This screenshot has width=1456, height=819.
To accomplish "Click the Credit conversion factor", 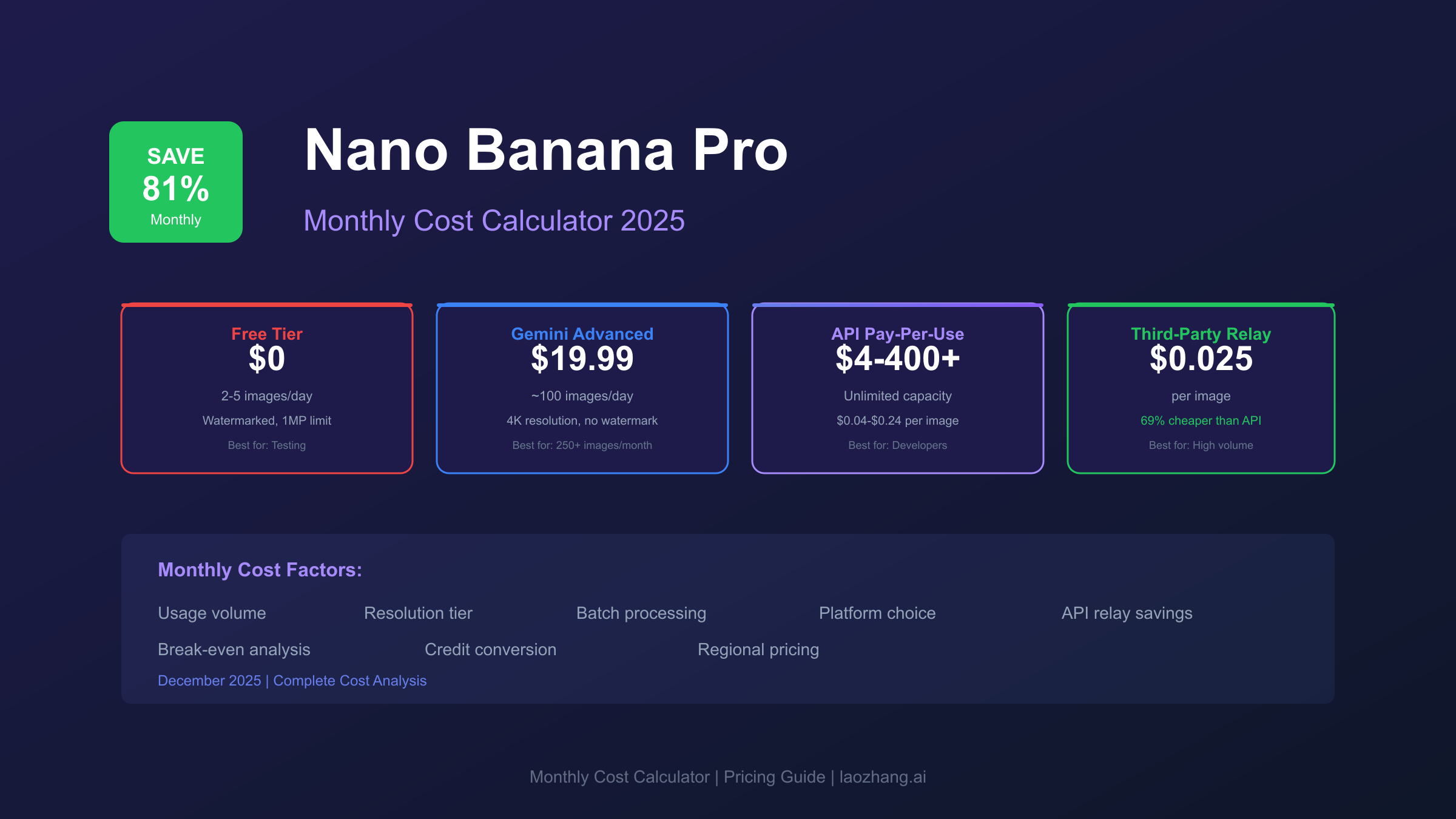I will tap(490, 649).
